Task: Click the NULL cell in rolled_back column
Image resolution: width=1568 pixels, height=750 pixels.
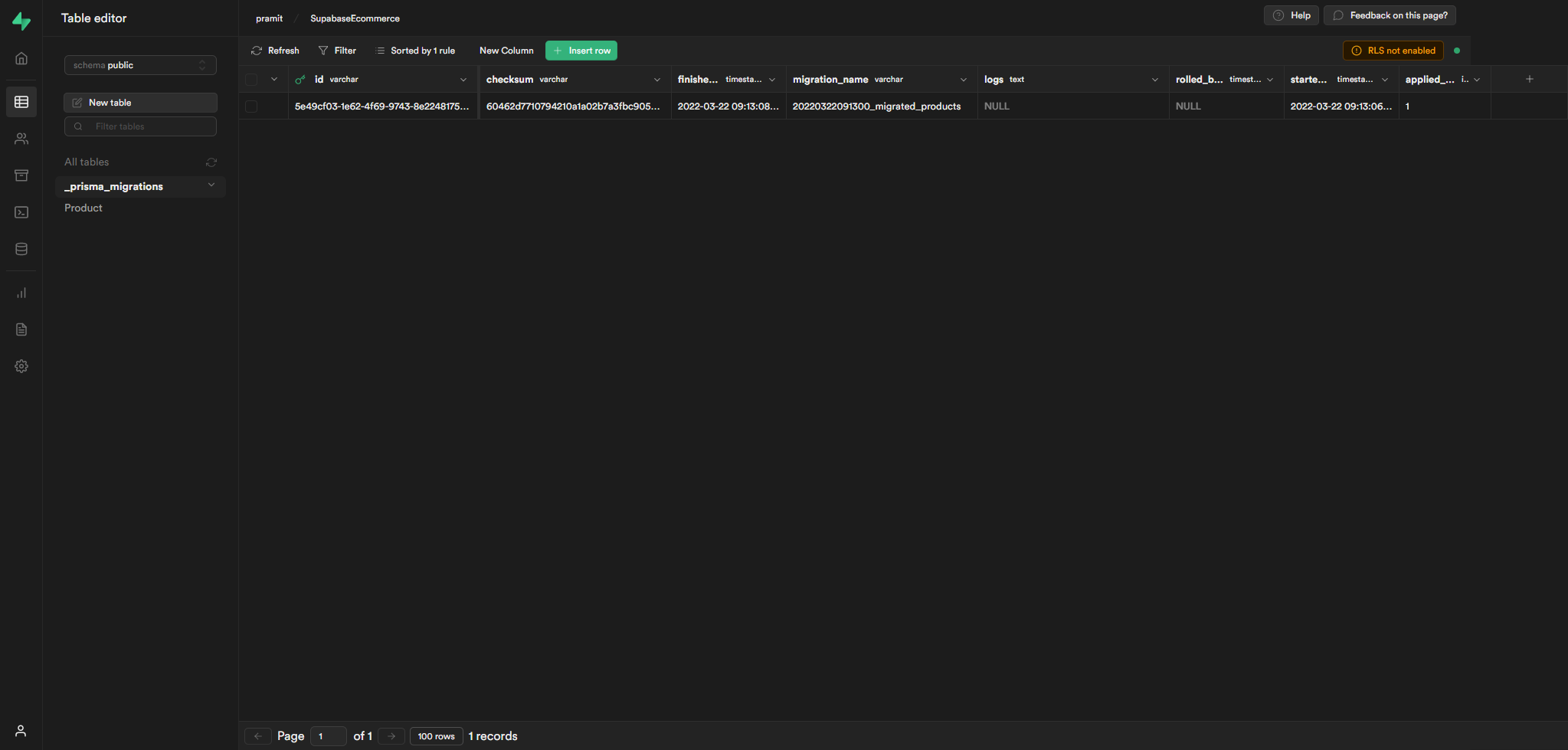Action: [x=1226, y=106]
